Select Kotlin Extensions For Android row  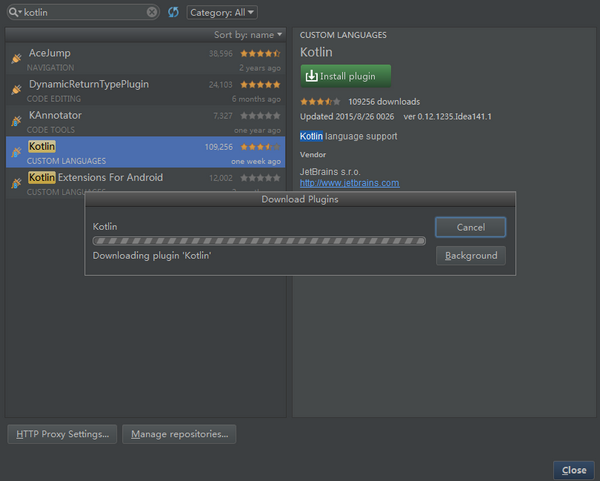point(145,183)
